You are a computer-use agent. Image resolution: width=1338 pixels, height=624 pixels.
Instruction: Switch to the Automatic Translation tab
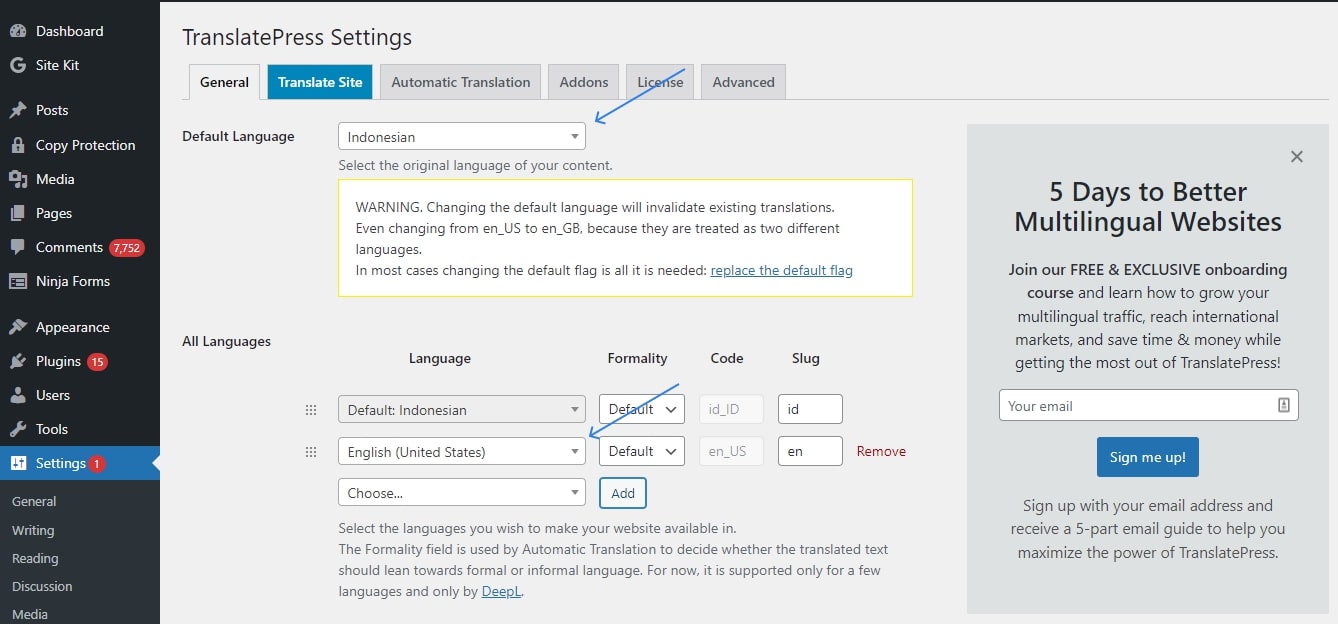(460, 82)
